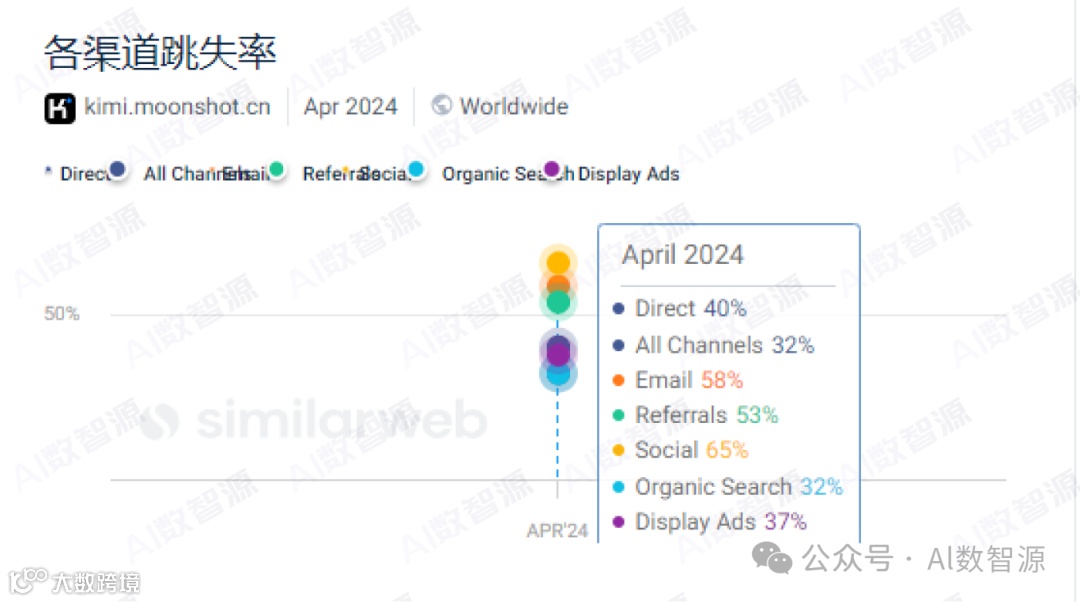Toggle the purple Display Ads legend dot
The width and height of the screenshot is (1080, 602).
[552, 169]
